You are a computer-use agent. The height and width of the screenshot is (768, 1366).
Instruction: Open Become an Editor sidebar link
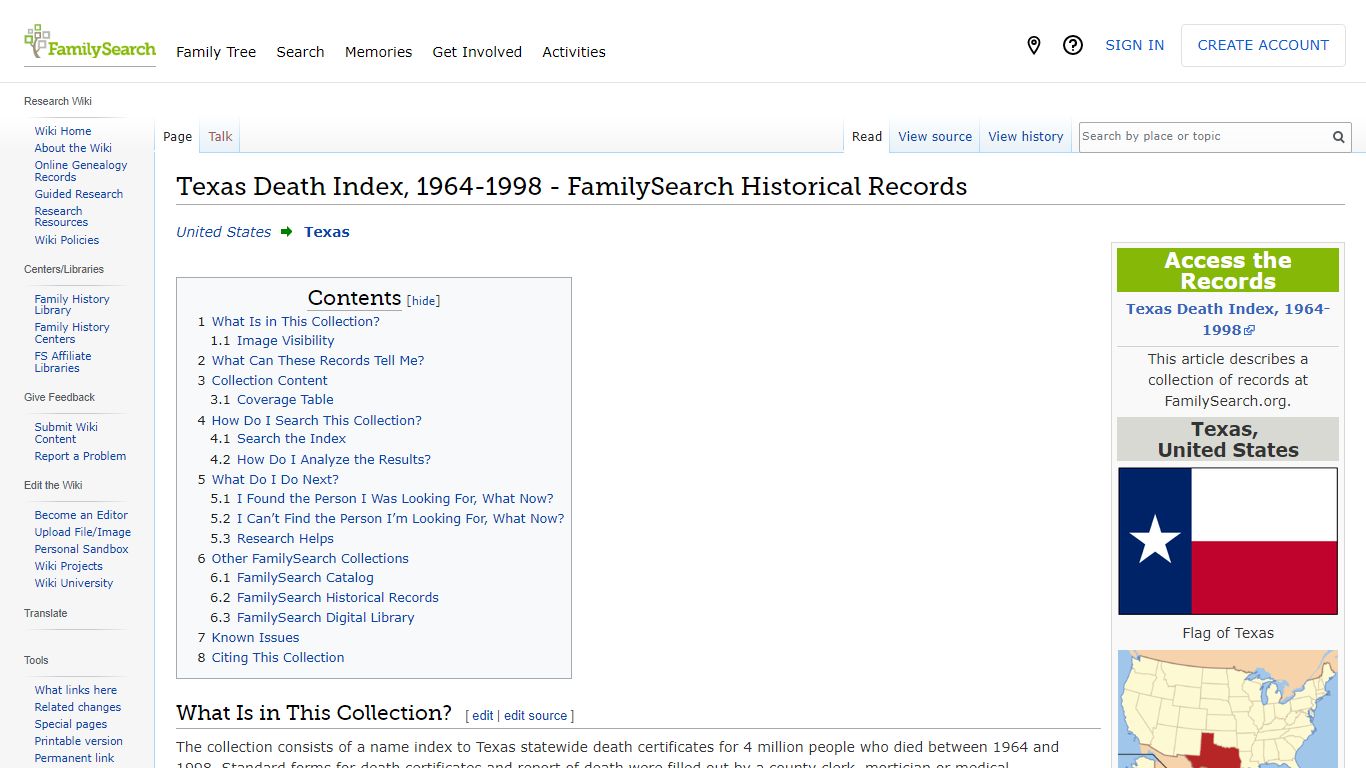coord(81,515)
